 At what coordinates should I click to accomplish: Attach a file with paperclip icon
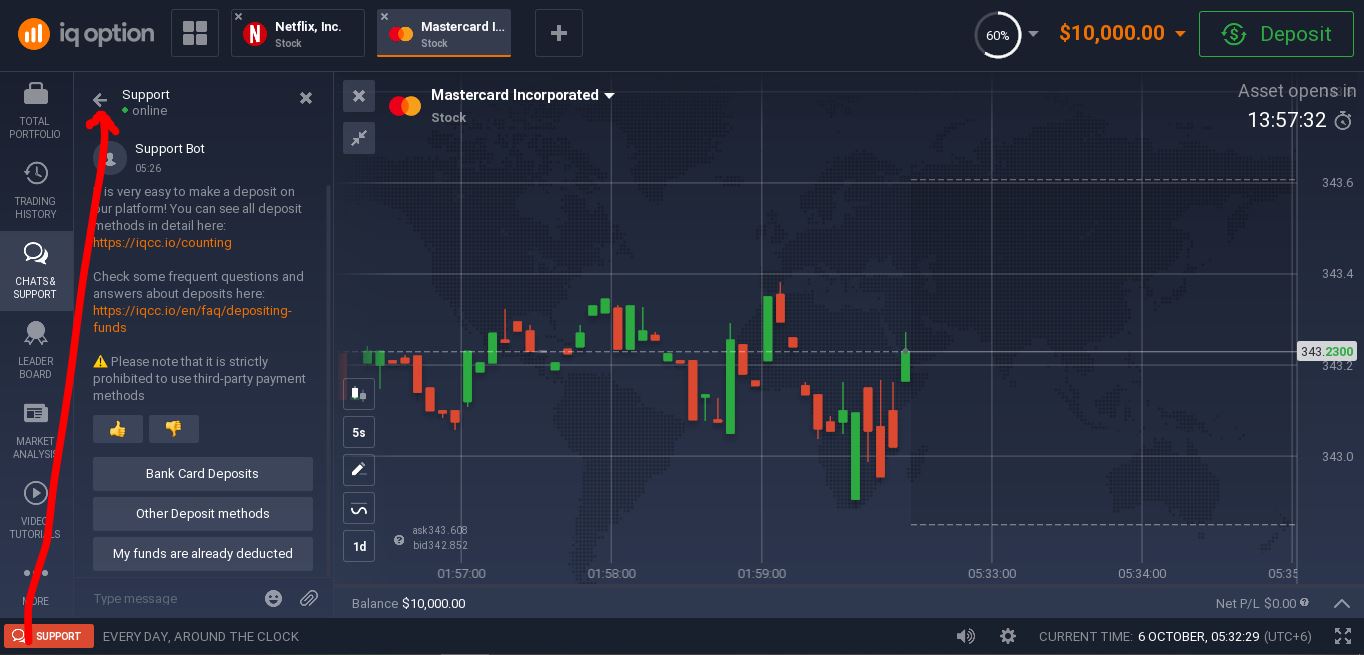click(309, 599)
